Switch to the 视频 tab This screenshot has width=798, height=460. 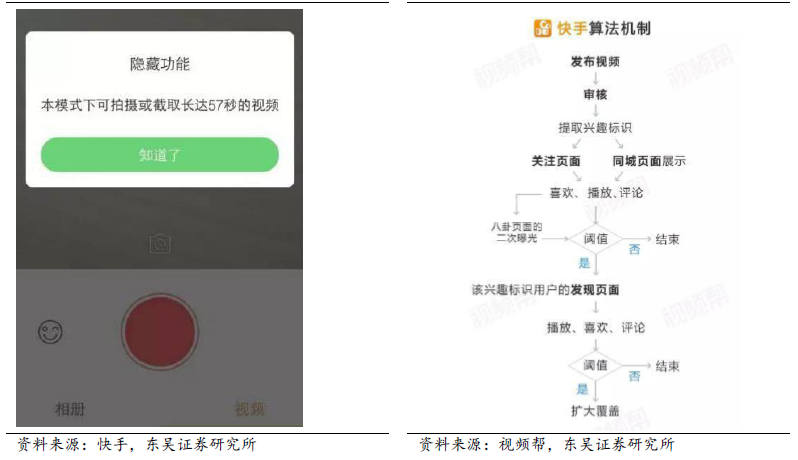249,409
